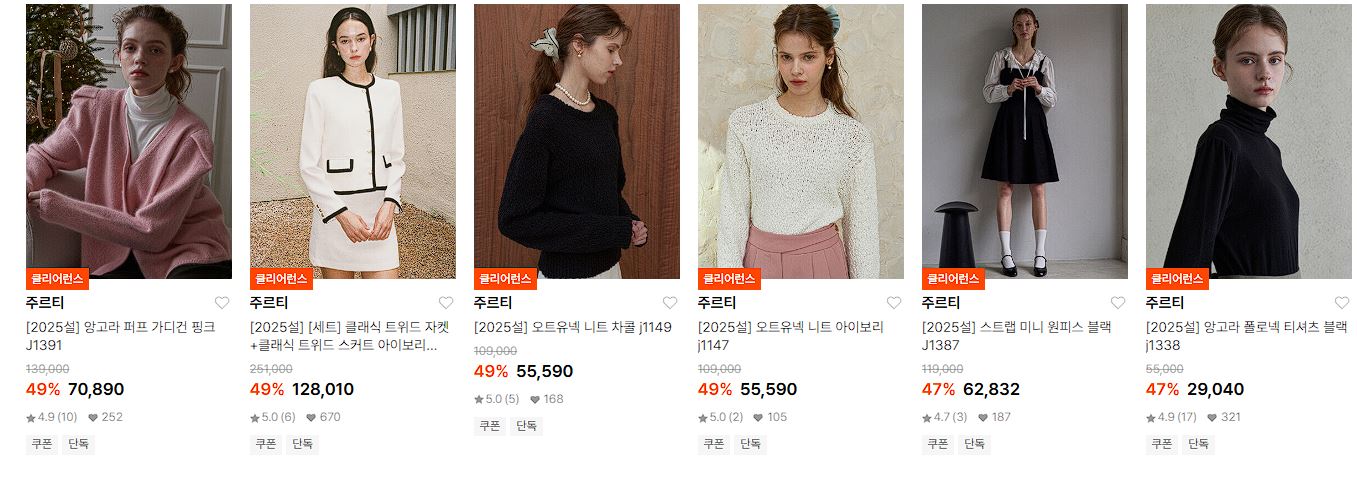Toggle wishlist heart for charcoal knit j1149
Screen dimensions: 1357x479
(x=670, y=303)
